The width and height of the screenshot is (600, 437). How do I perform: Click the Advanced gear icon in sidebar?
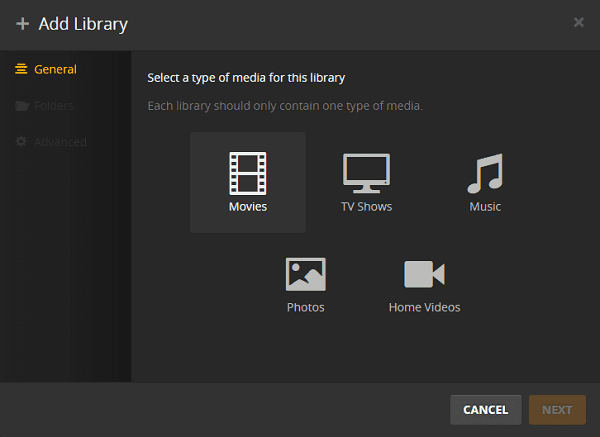click(x=21, y=142)
